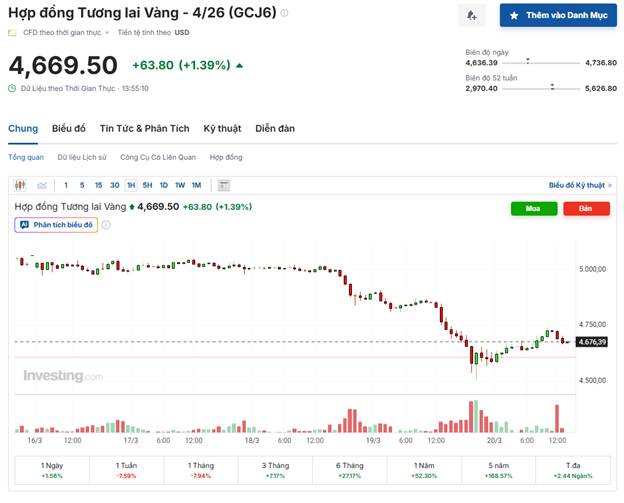Select the 1 Tháng performance period
Screen dimensions: 624x503
201,470
